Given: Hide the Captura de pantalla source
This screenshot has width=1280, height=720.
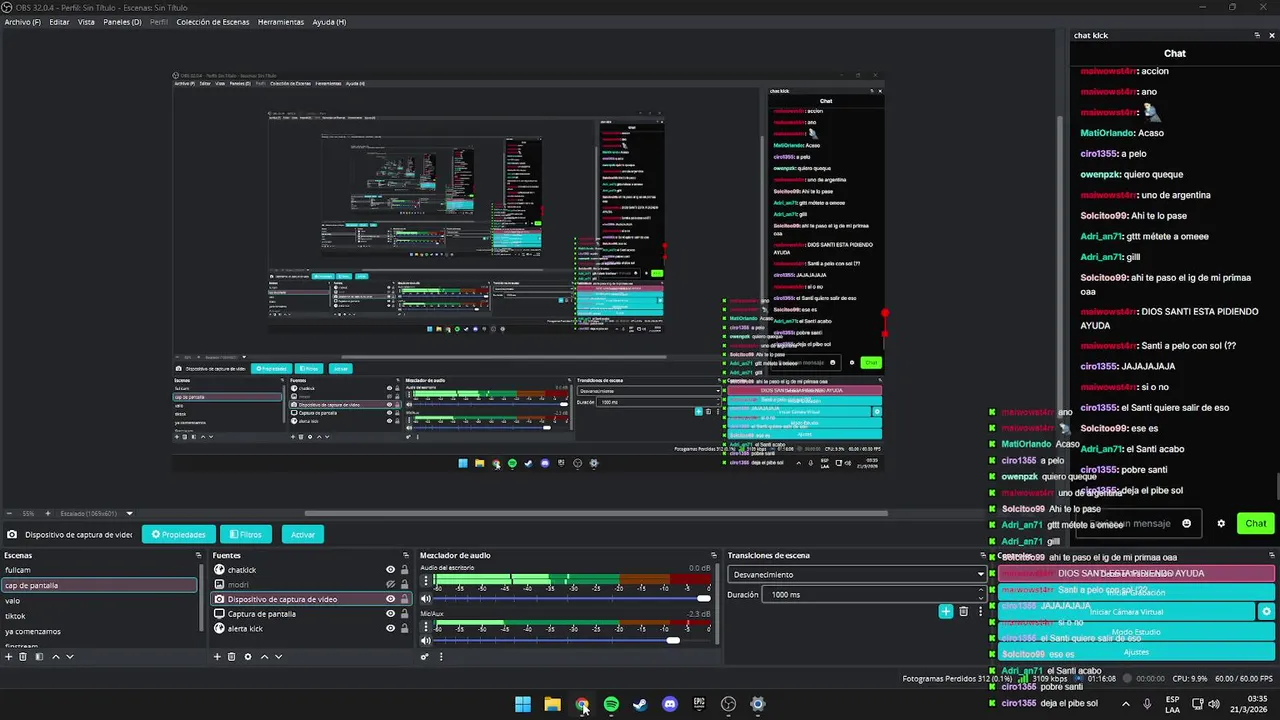Looking at the screenshot, I should tap(390, 613).
